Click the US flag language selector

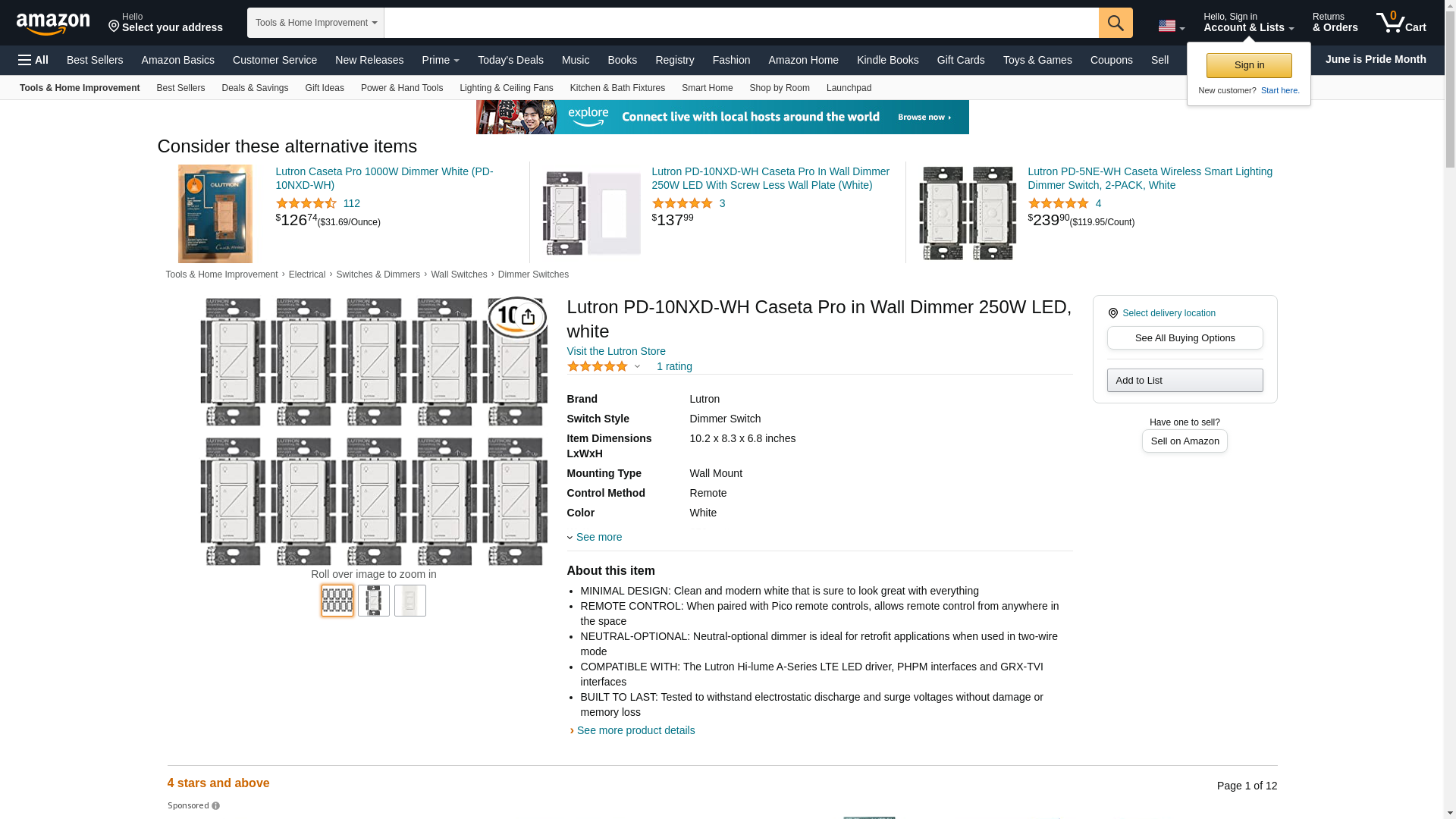pos(1170,27)
